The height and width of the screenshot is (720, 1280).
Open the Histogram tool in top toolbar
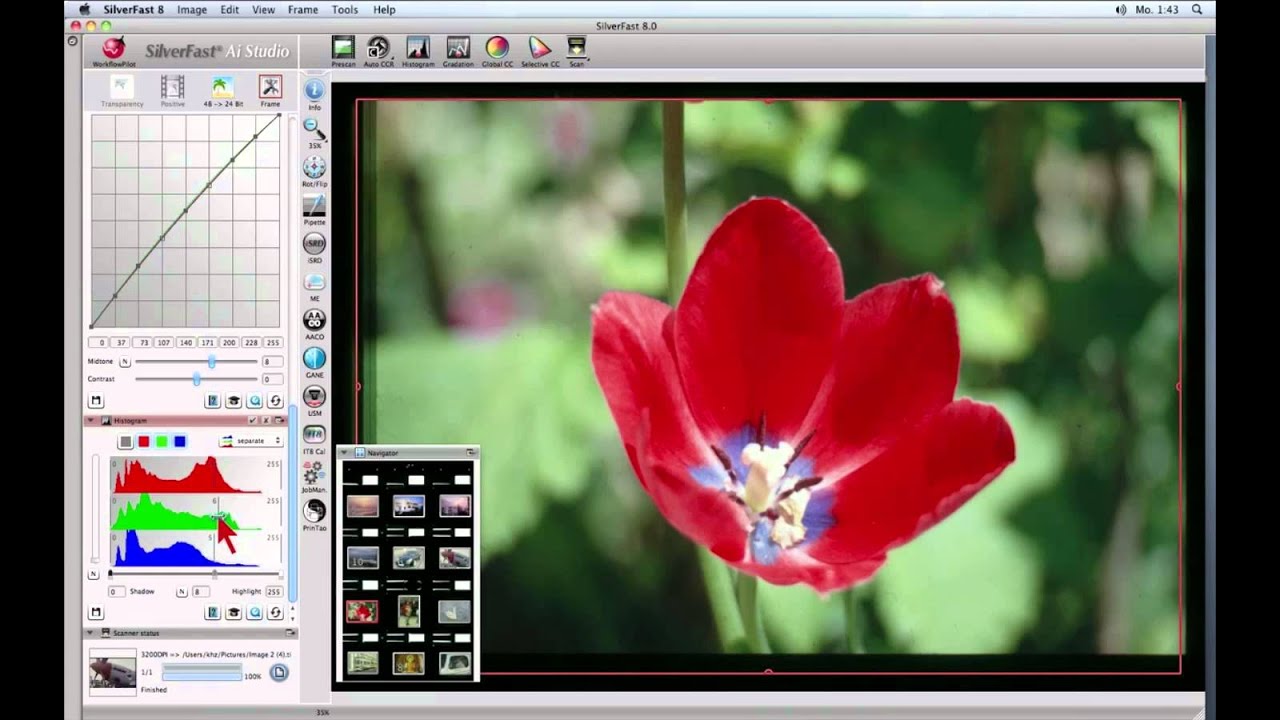tap(418, 51)
